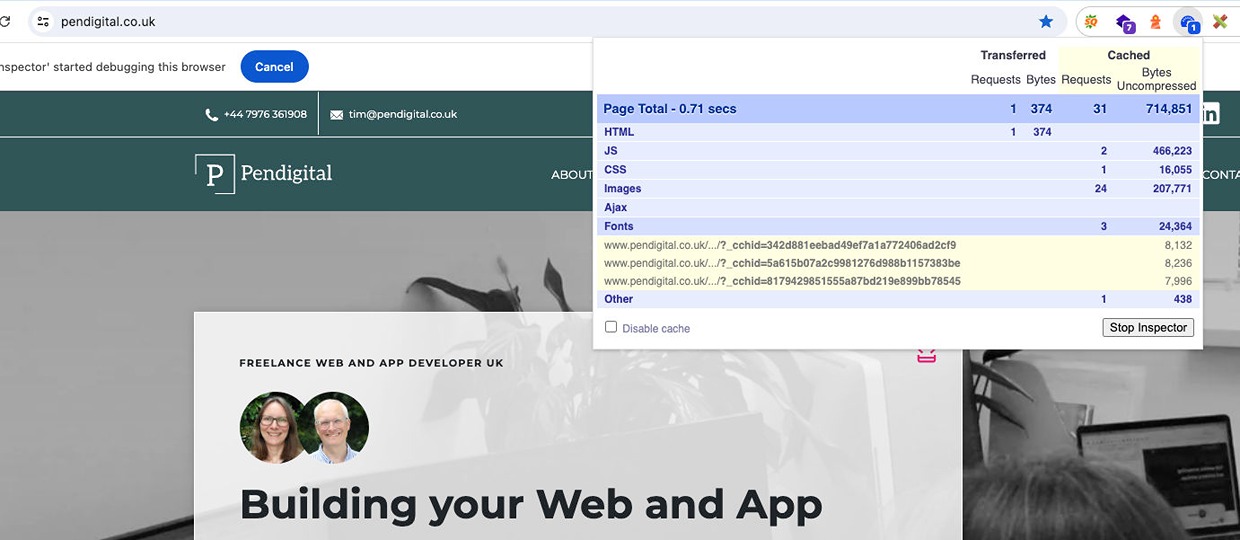Open the purple extension with badge 7
The height and width of the screenshot is (540, 1240).
pyautogui.click(x=1124, y=22)
